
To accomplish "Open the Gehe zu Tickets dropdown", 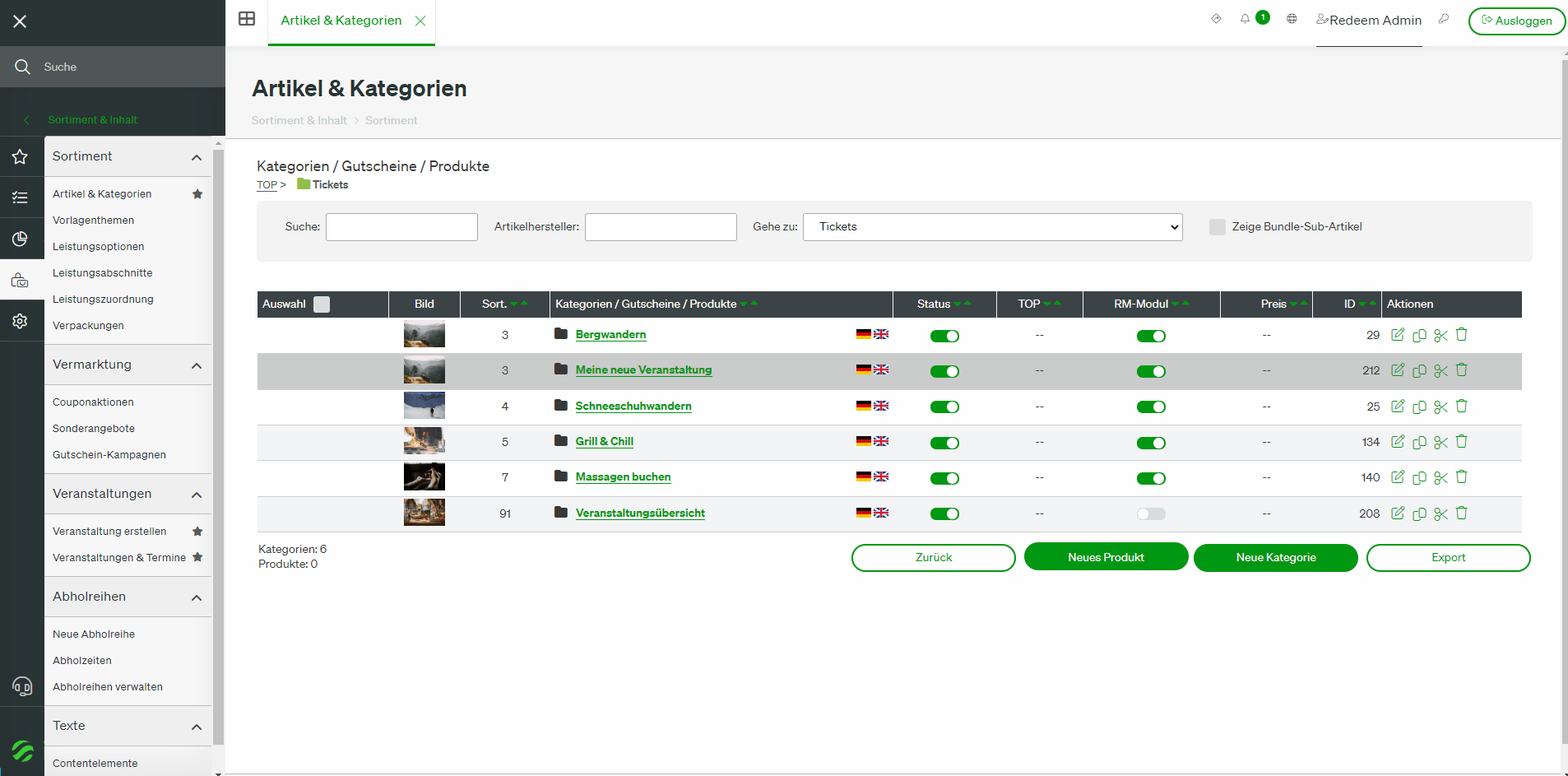I will click(x=993, y=227).
